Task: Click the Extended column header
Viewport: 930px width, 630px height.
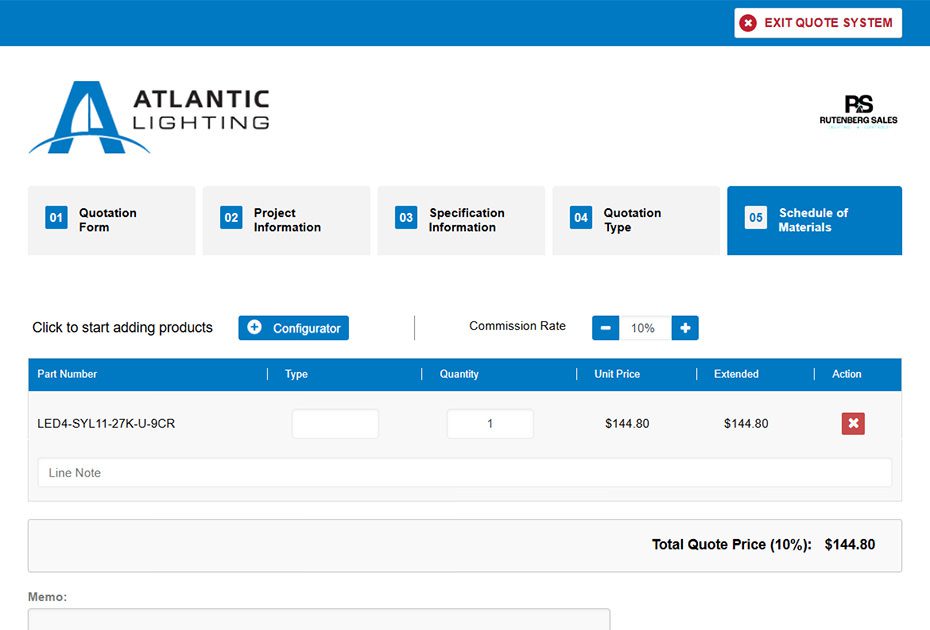Action: (x=736, y=374)
